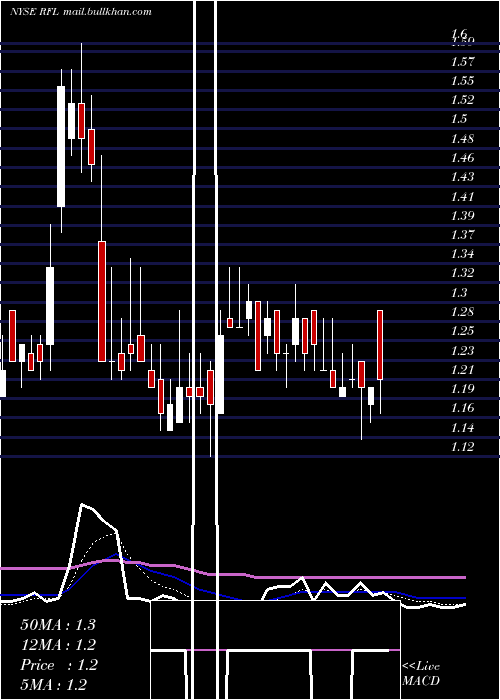Select the 1.16 price axis label

462,408
